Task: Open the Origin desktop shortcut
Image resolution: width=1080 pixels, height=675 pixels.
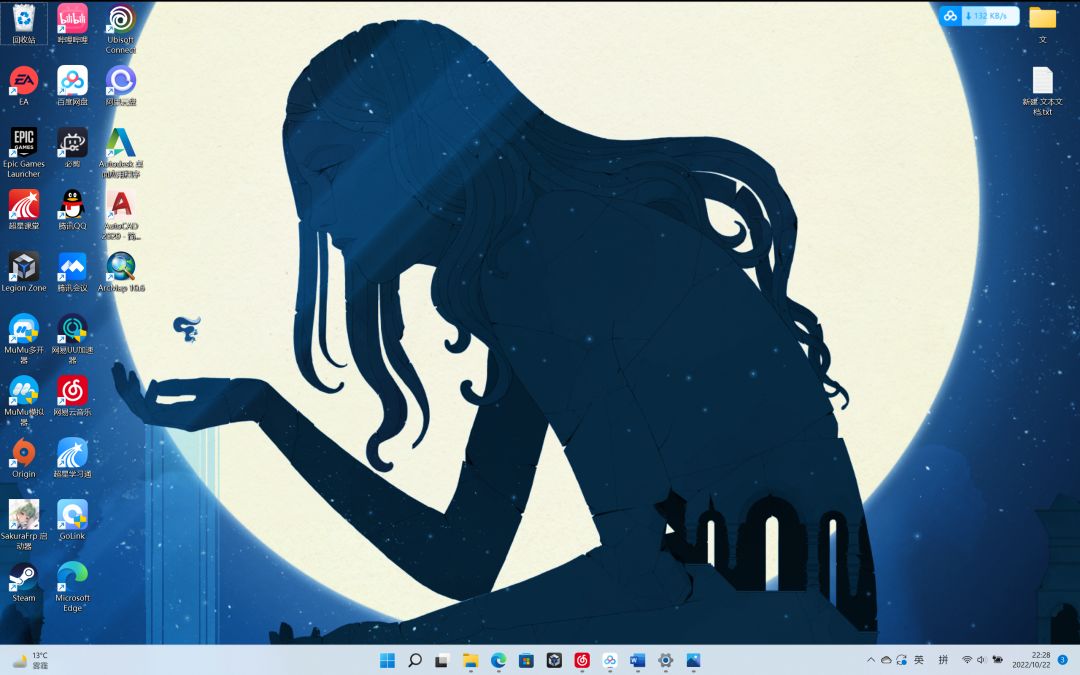Action: click(24, 457)
